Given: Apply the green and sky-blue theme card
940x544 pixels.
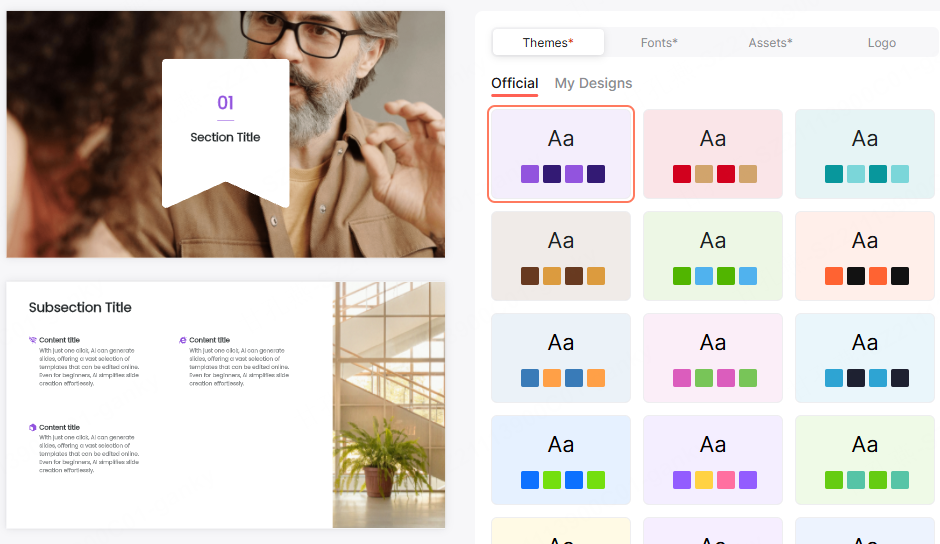Looking at the screenshot, I should (x=713, y=256).
